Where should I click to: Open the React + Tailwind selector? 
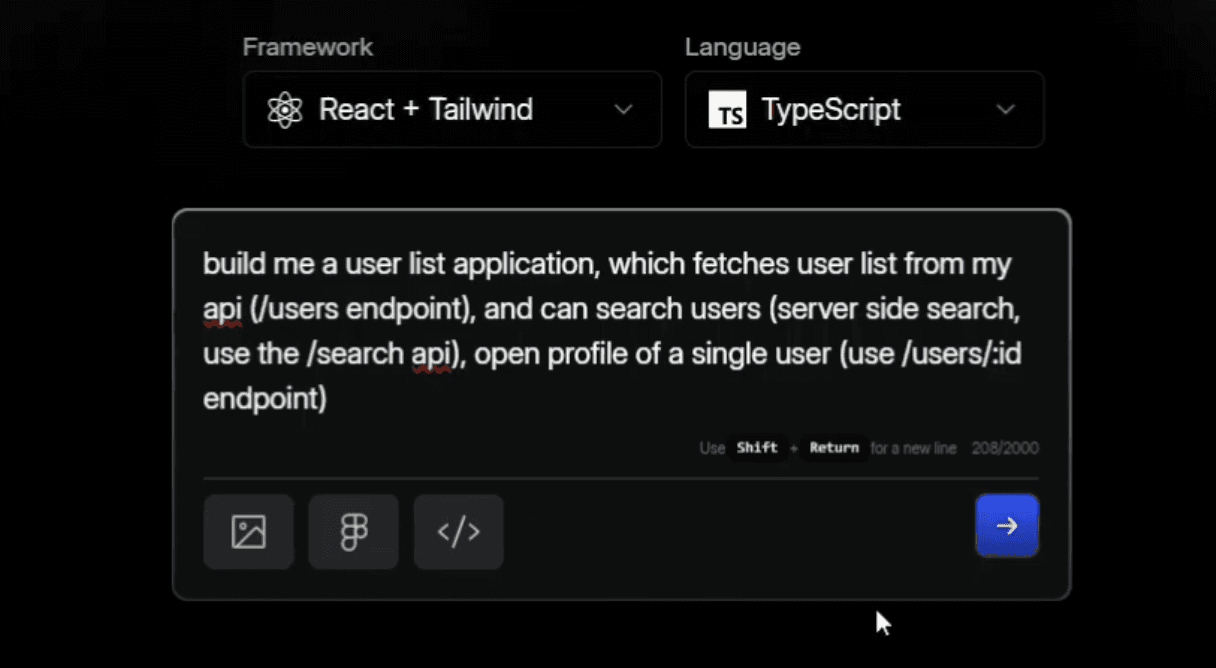tap(452, 109)
